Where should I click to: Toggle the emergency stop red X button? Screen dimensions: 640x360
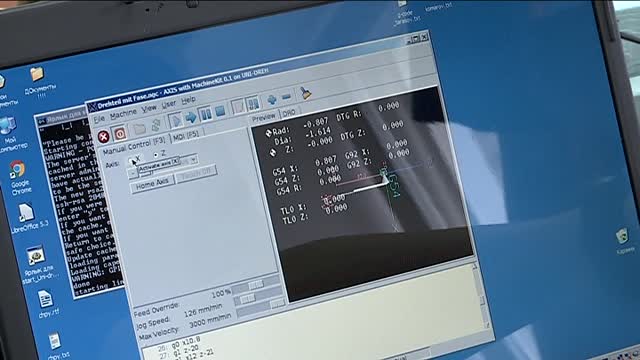[104, 136]
